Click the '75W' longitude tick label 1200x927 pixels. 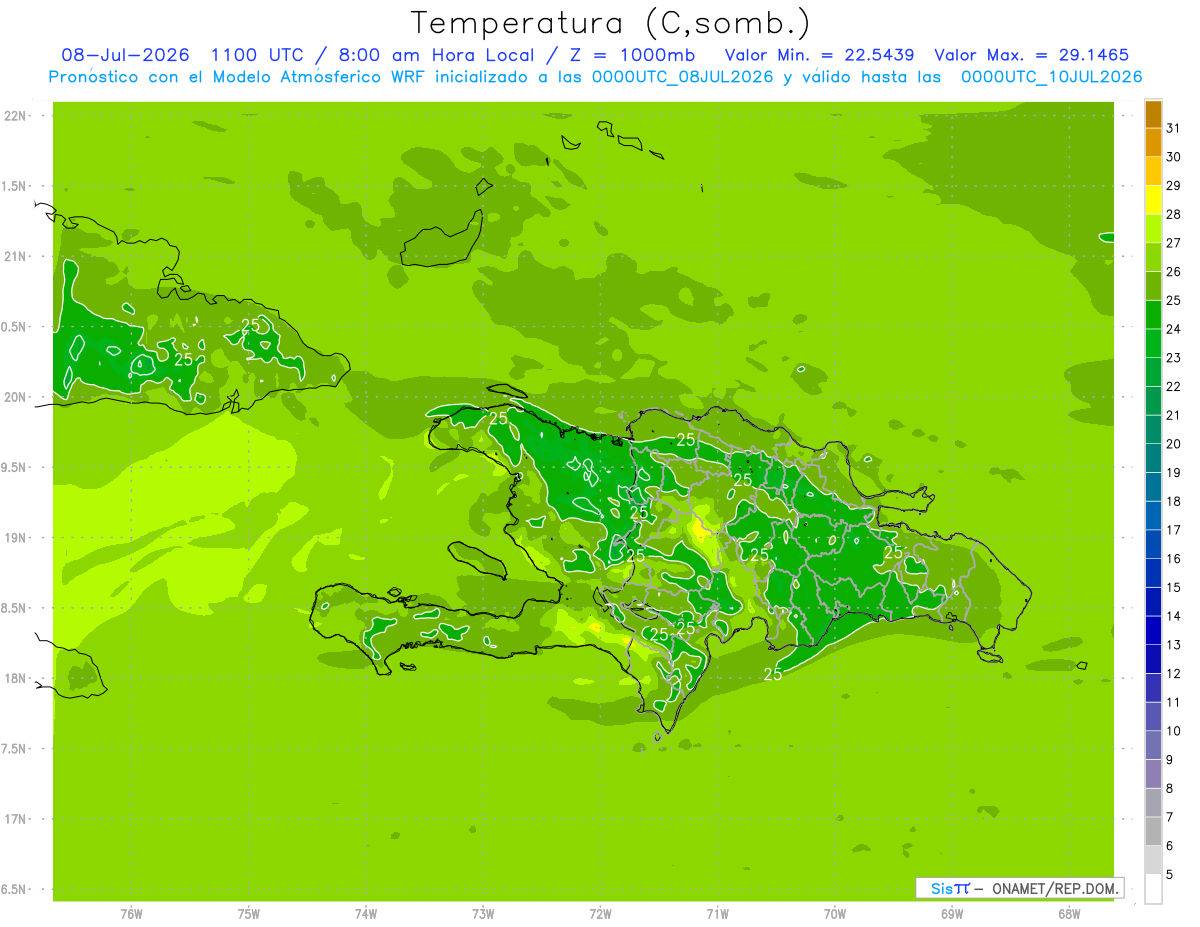click(249, 914)
